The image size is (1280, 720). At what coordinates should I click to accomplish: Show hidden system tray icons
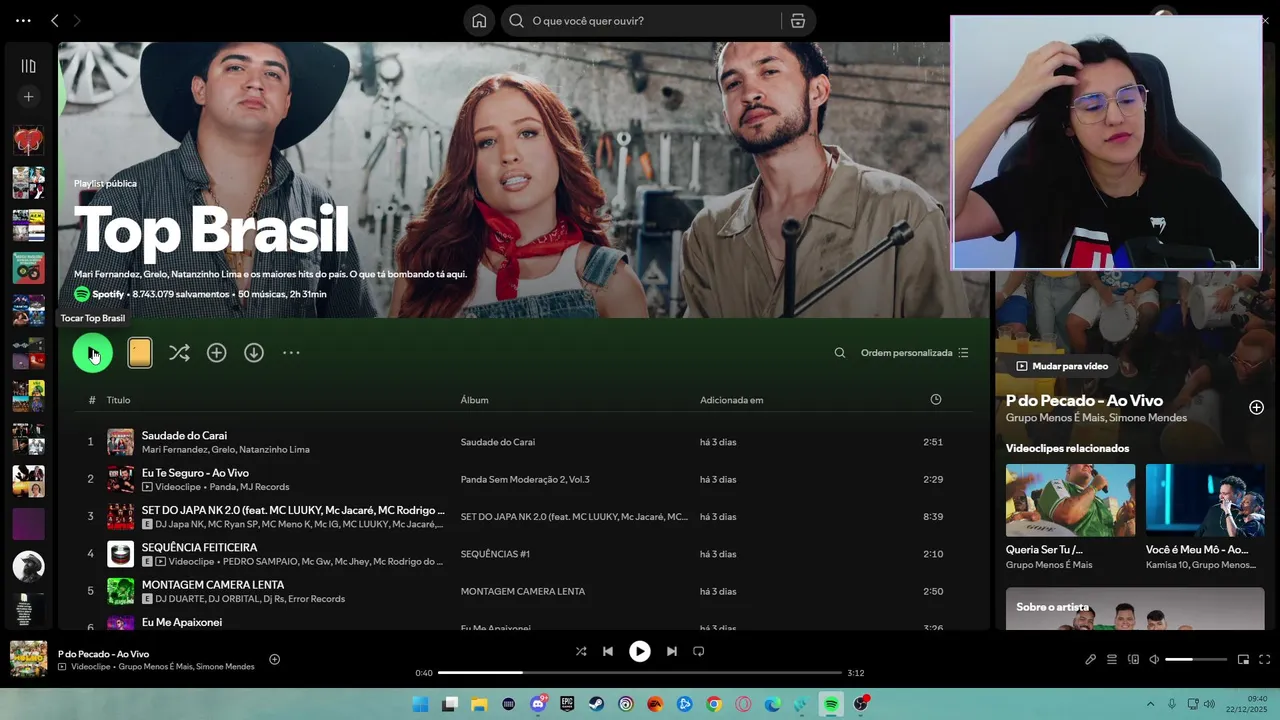tap(1150, 704)
